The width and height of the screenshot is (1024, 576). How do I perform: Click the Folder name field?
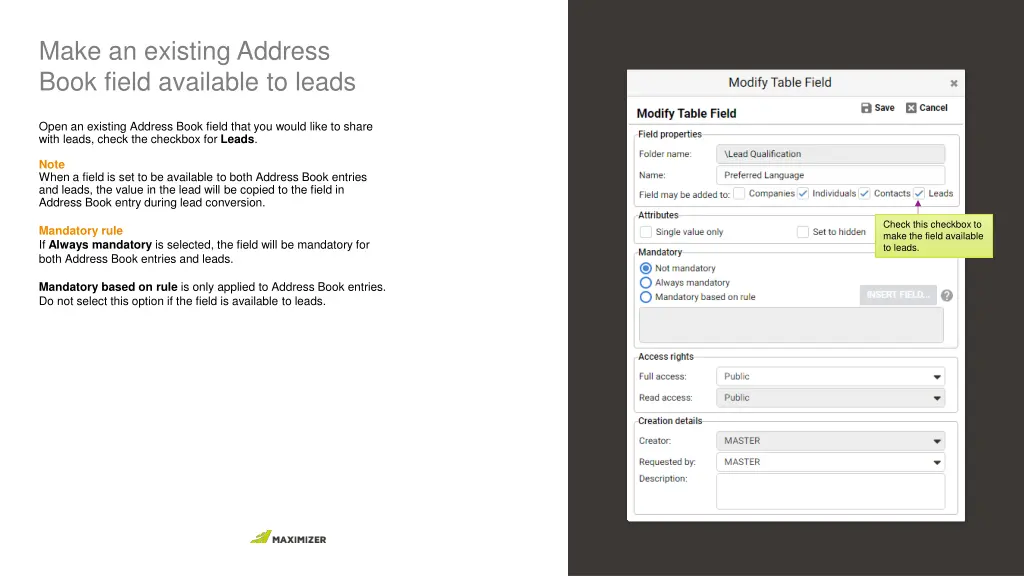pyautogui.click(x=830, y=154)
